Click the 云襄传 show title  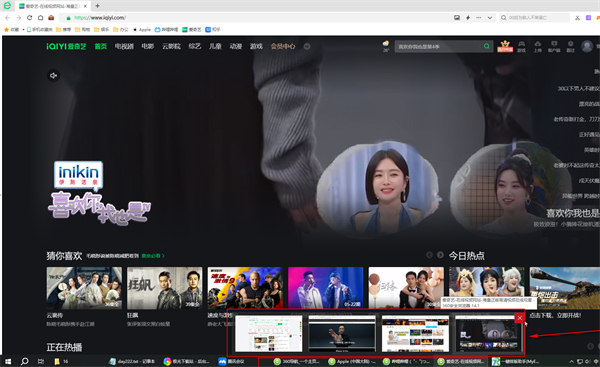tap(55, 315)
